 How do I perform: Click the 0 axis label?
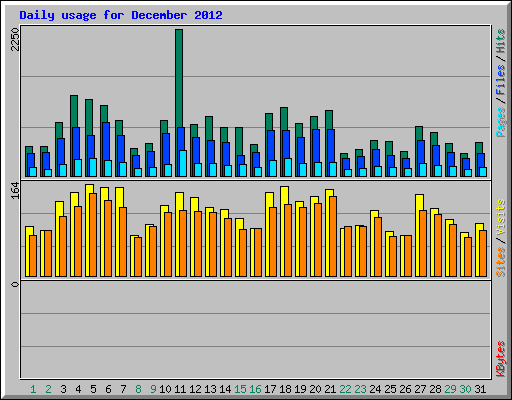(15, 284)
